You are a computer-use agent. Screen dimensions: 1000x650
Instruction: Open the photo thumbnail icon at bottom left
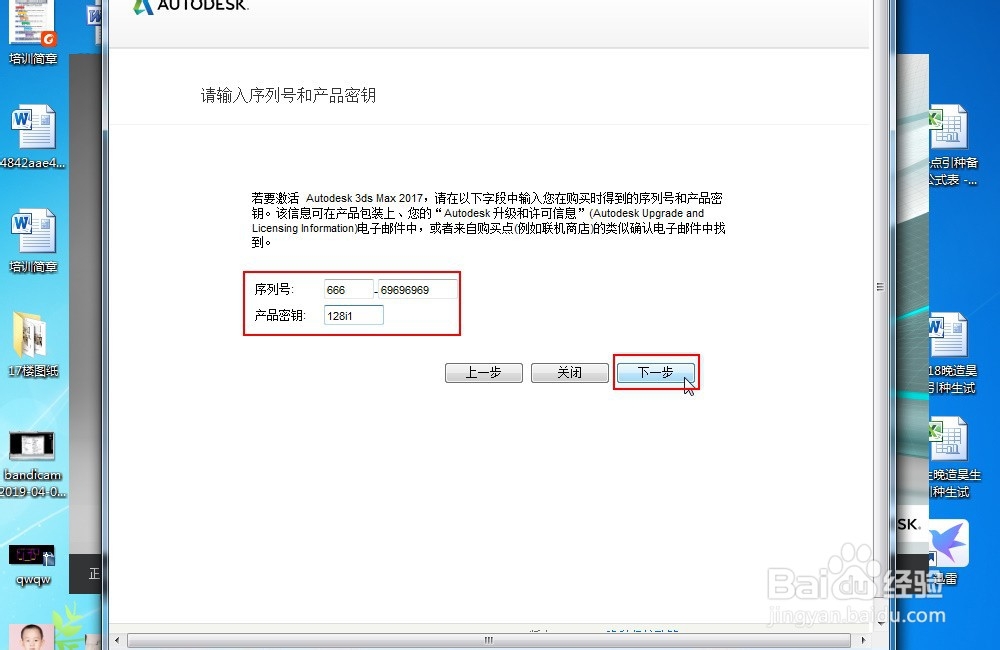pyautogui.click(x=32, y=637)
